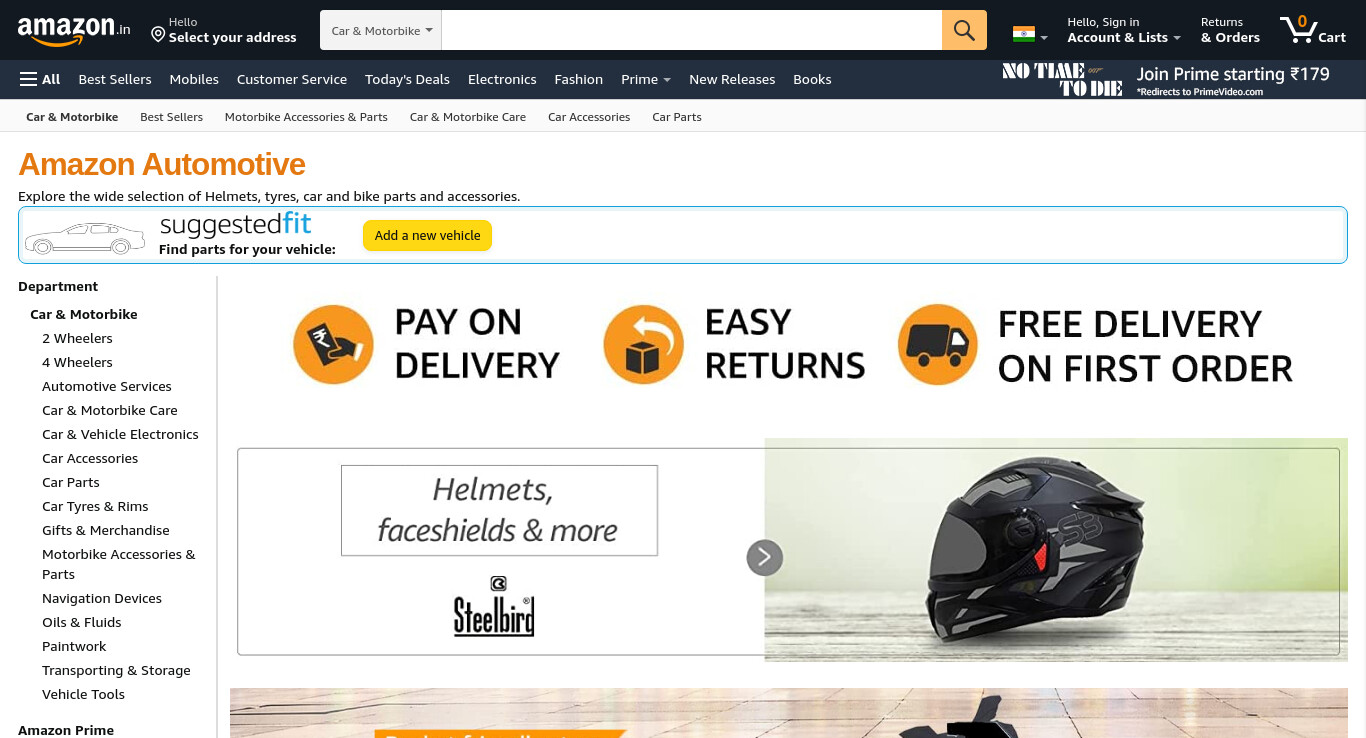
Task: Click the Free Delivery truck icon
Action: [937, 345]
